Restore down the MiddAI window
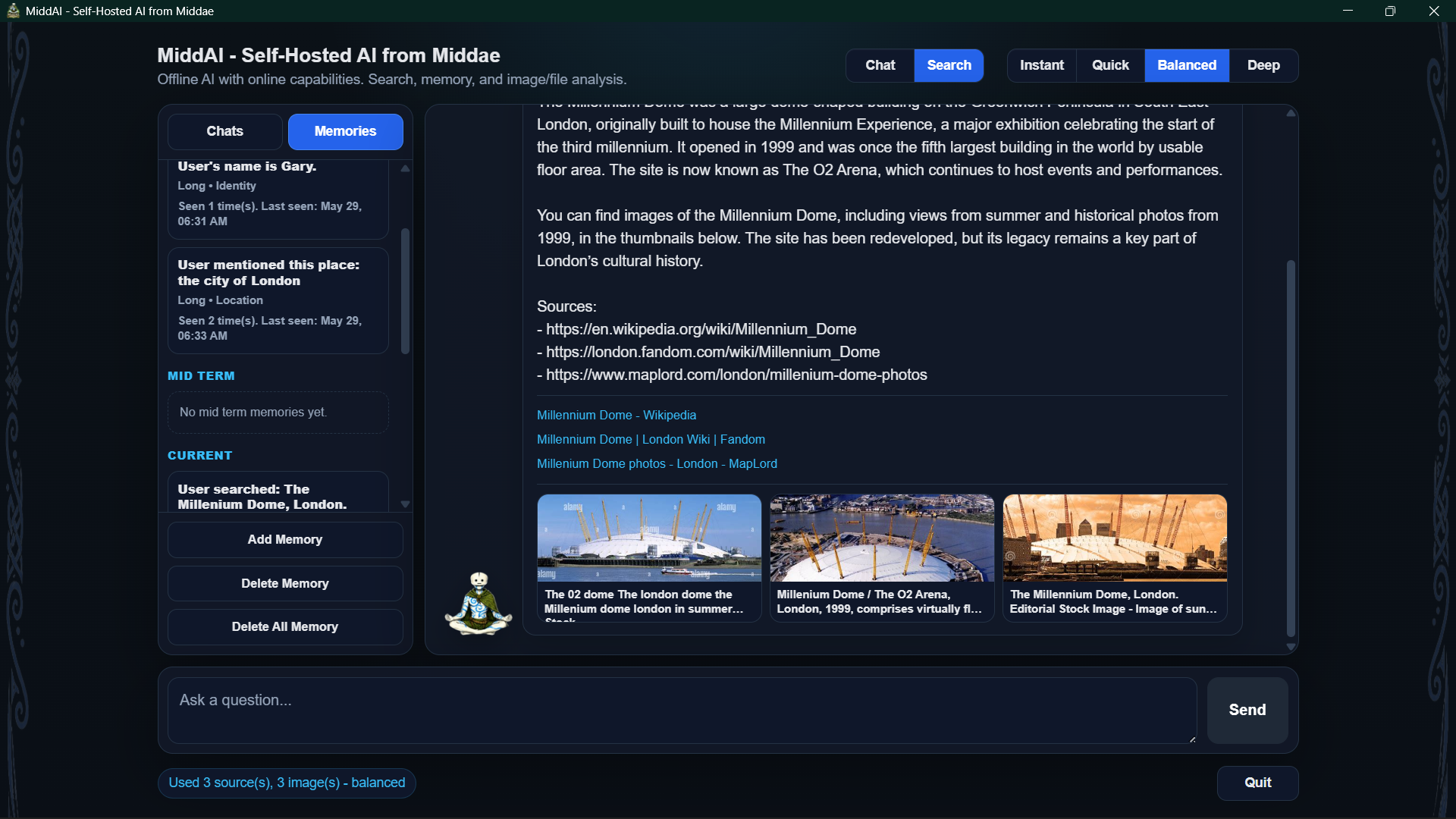Viewport: 1456px width, 819px height. tap(1390, 11)
